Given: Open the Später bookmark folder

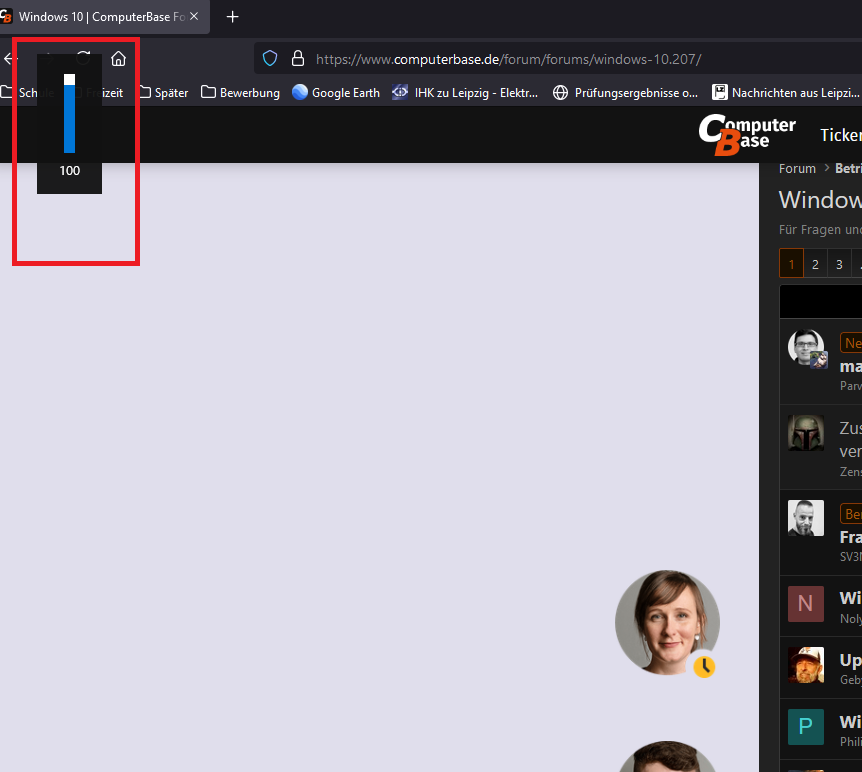Looking at the screenshot, I should [163, 92].
